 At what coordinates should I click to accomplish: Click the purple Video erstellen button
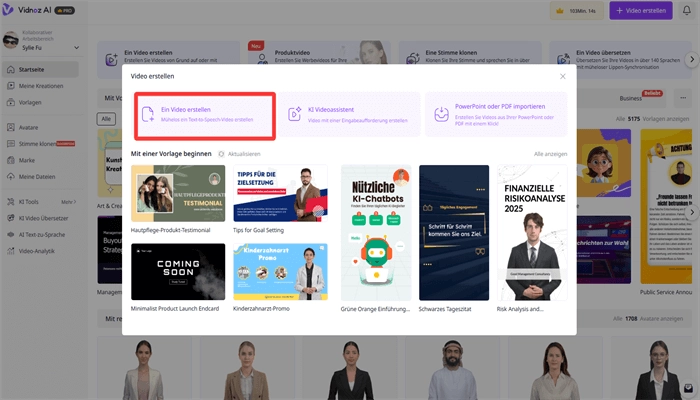coord(641,11)
